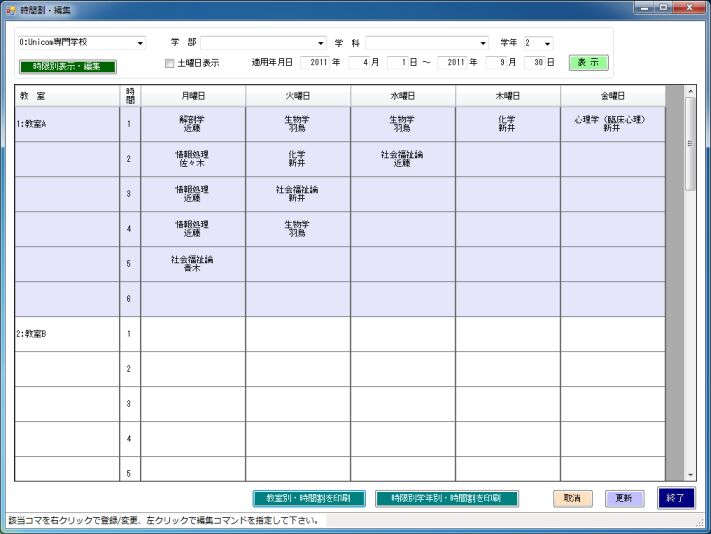Image resolution: width=711 pixels, height=534 pixels.
Task: Click the 時限別学年別・時間割を印刷 button
Action: (447, 498)
